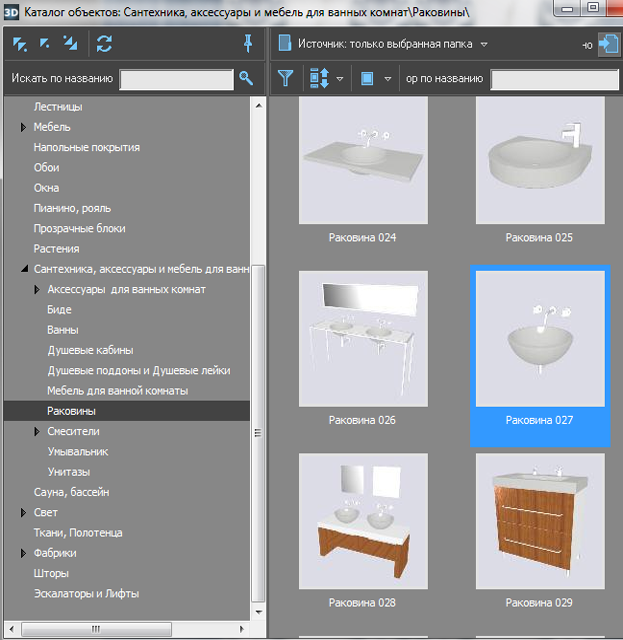The height and width of the screenshot is (640, 623).
Task: Click the magnifier search icon
Action: 247,78
